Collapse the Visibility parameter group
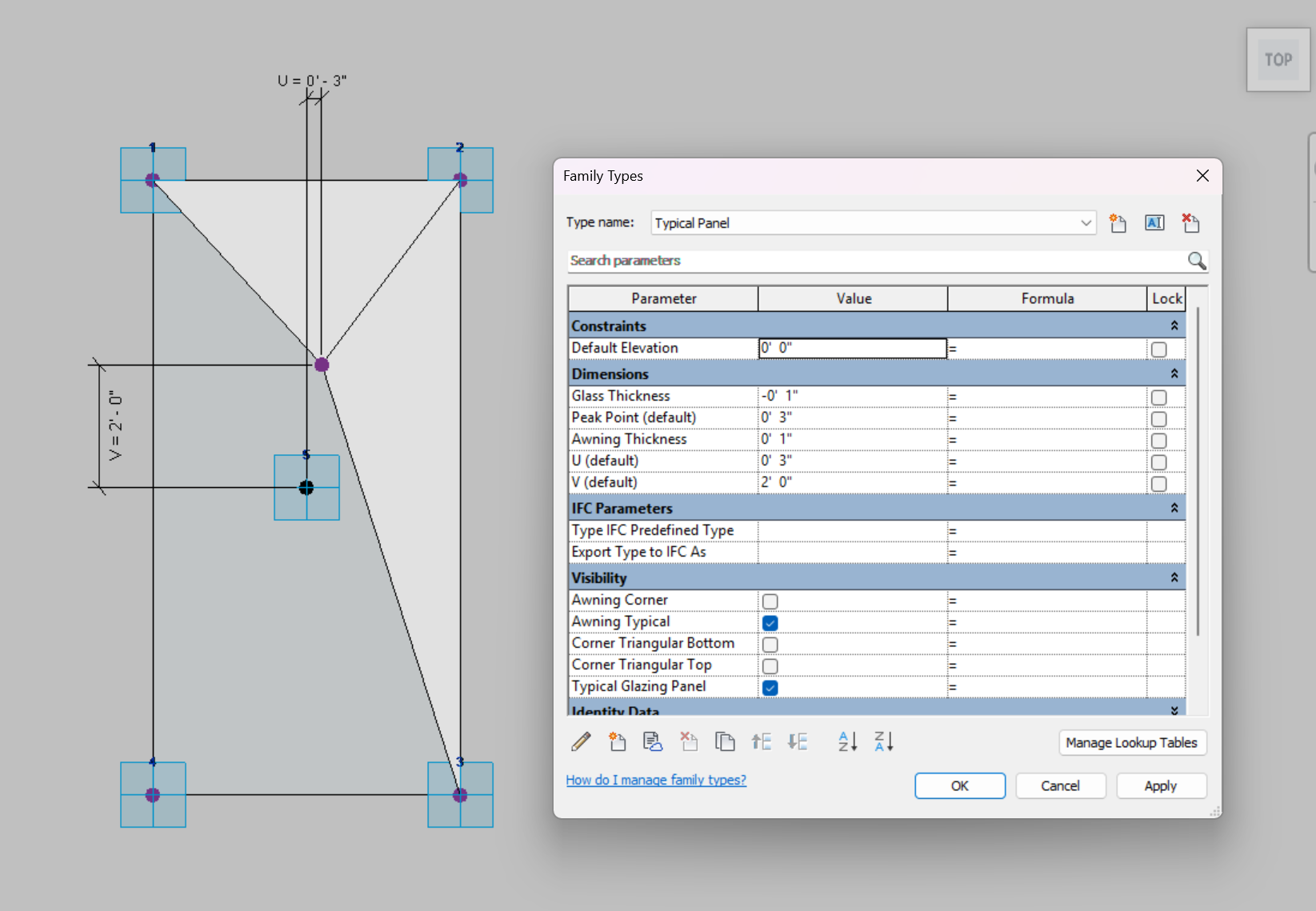Image resolution: width=1316 pixels, height=911 pixels. pyautogui.click(x=1174, y=577)
